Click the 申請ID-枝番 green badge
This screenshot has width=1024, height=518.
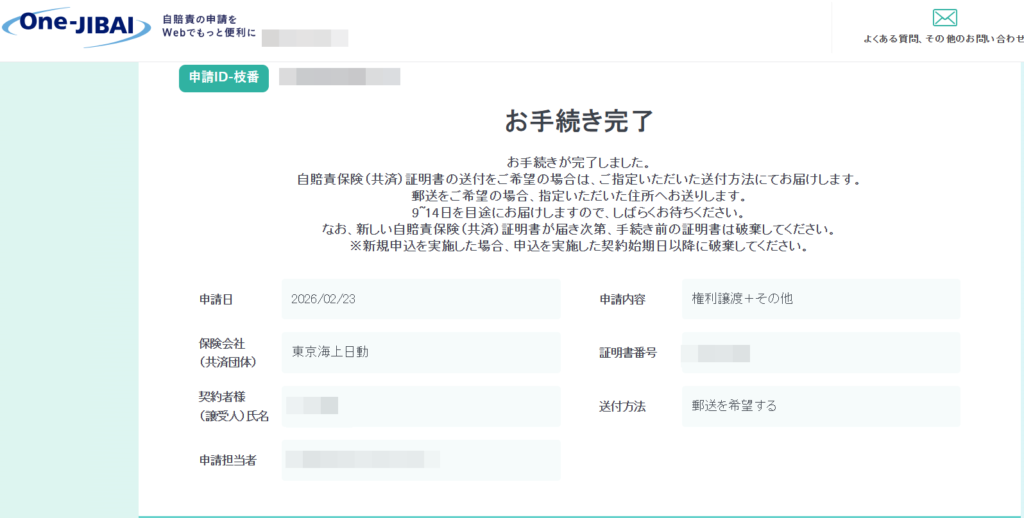click(223, 77)
